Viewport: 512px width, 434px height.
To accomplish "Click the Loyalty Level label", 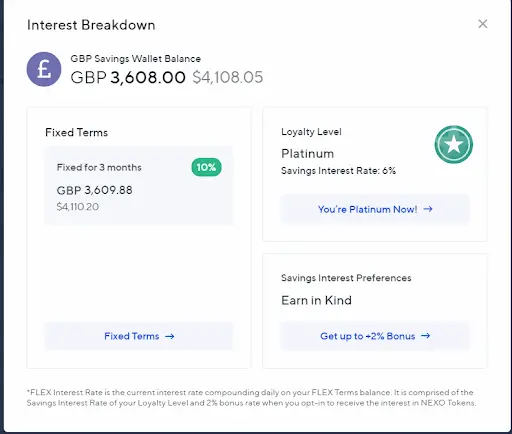I will (x=311, y=132).
